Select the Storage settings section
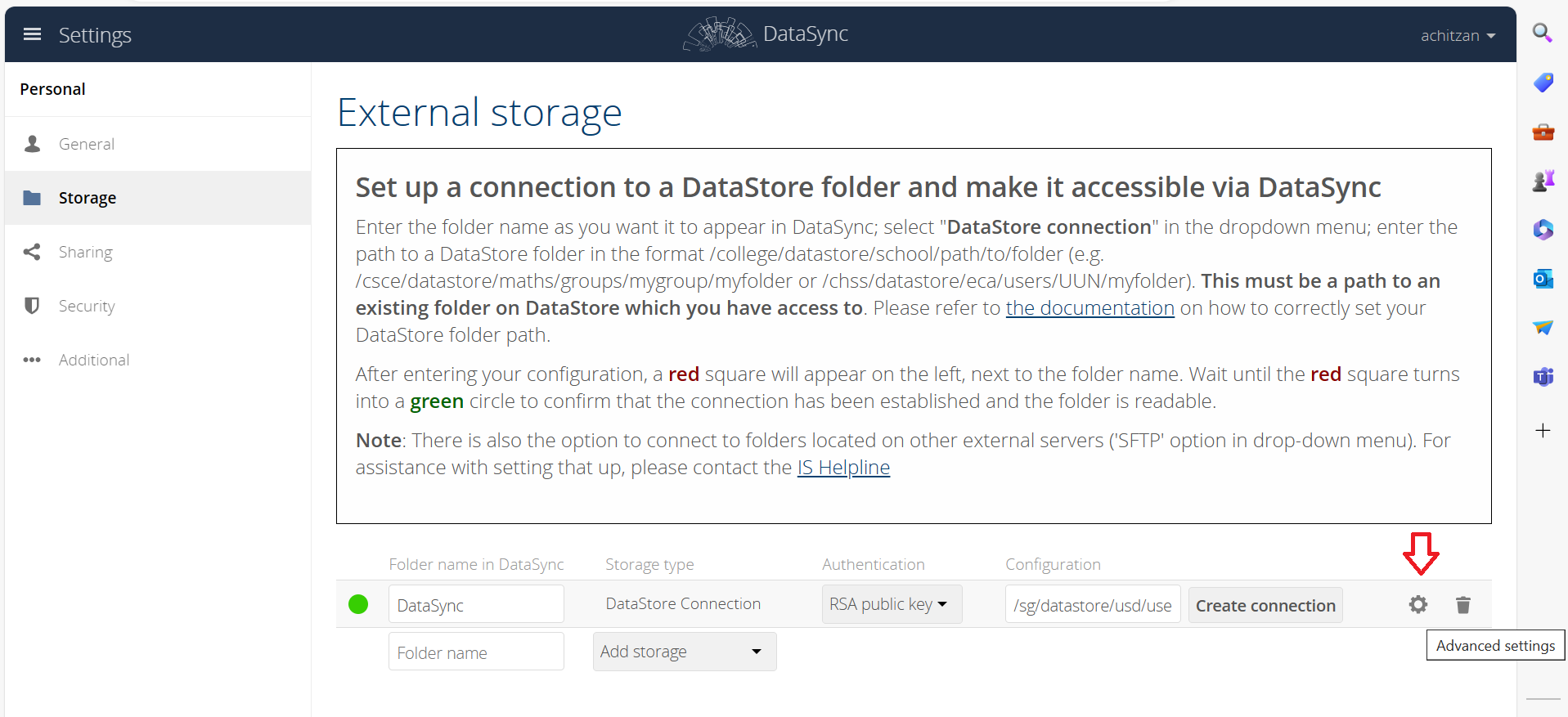Viewport: 1568px width, 717px height. click(158, 198)
